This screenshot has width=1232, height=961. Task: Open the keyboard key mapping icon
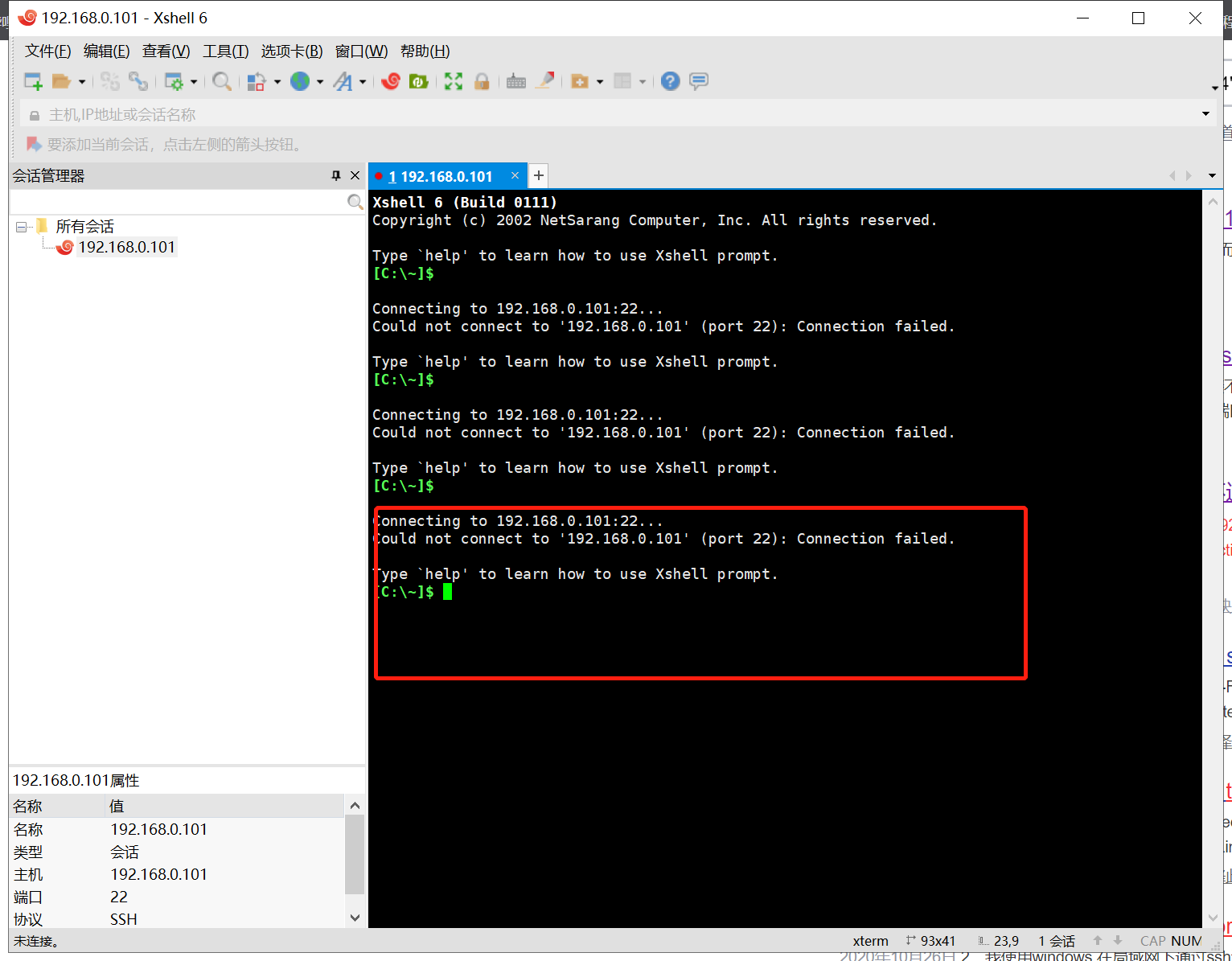click(516, 81)
